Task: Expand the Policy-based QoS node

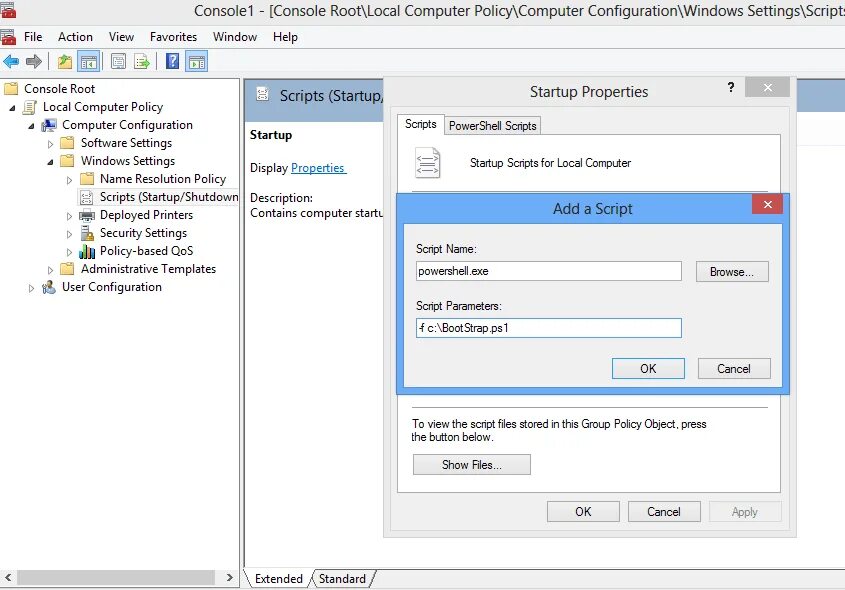Action: [x=69, y=252]
